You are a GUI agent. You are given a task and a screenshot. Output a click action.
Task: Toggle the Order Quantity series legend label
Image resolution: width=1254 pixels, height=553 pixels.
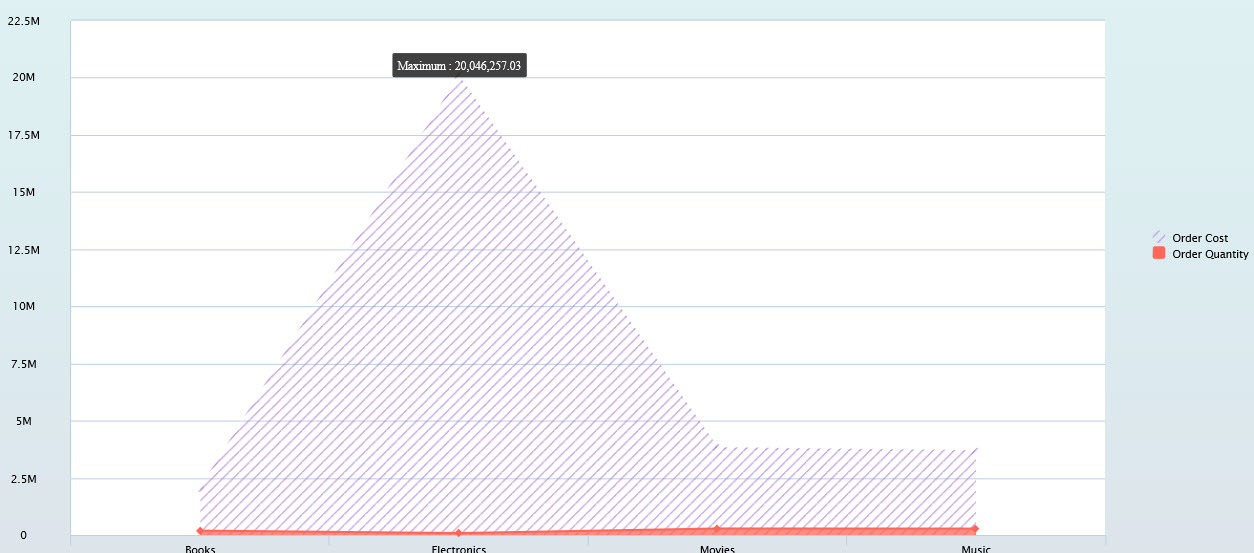point(1210,254)
